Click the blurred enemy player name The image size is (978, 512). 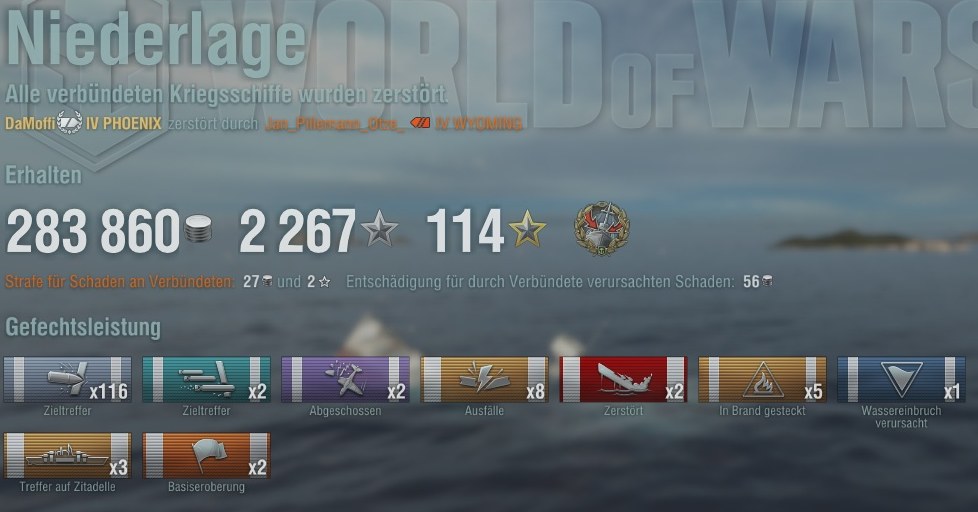pos(334,124)
